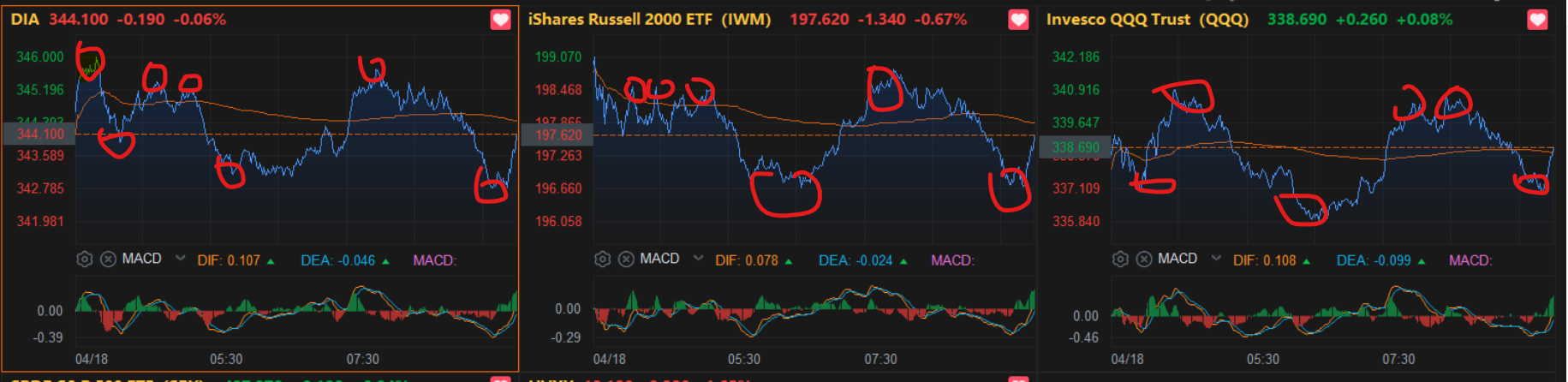Click the current price marker 197.620 on IWM axis

pyautogui.click(x=557, y=135)
